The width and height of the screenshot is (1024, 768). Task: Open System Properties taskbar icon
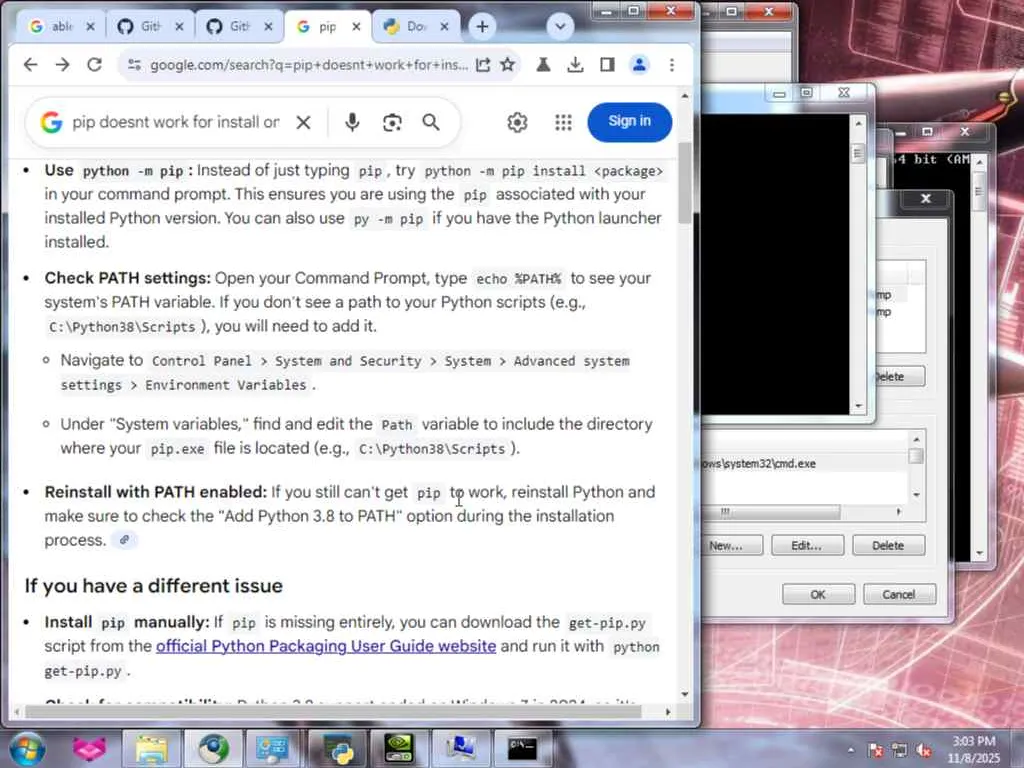click(x=460, y=748)
